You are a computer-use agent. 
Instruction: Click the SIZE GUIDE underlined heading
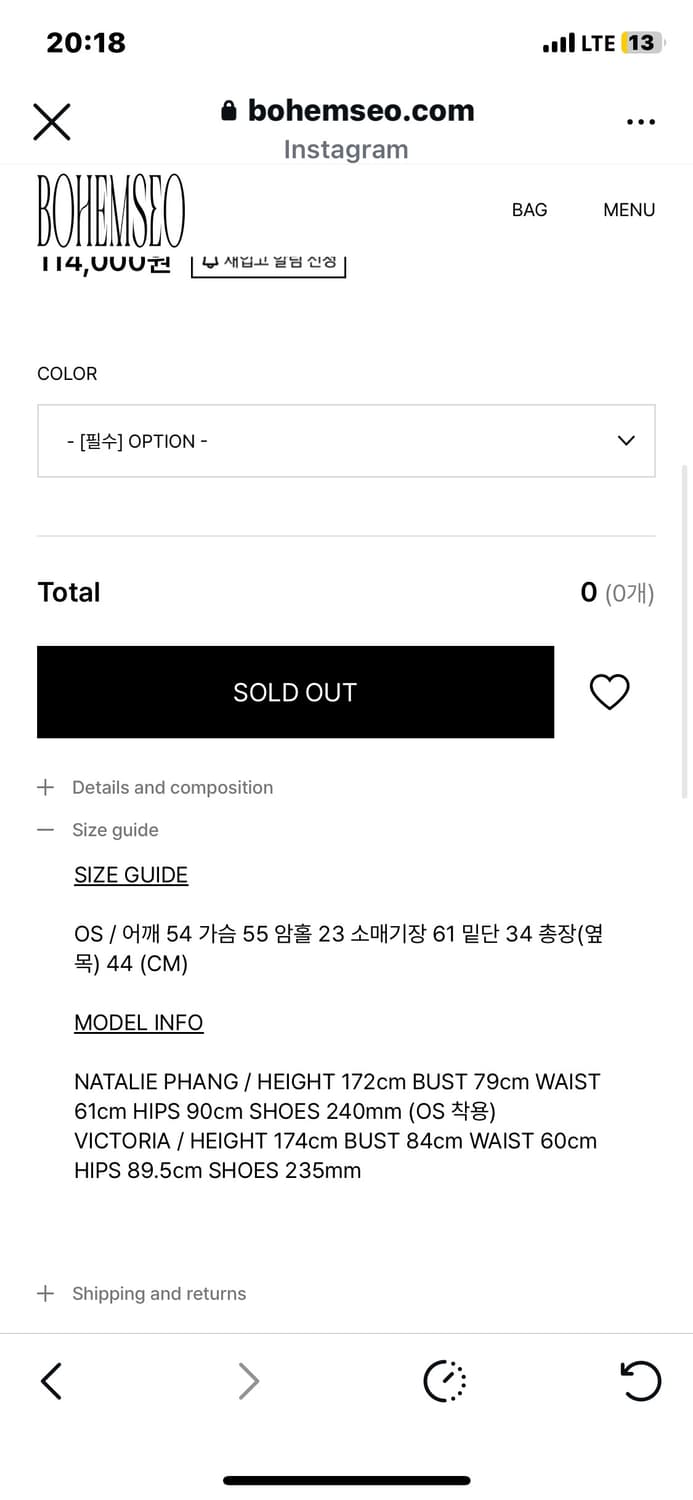[x=131, y=875]
